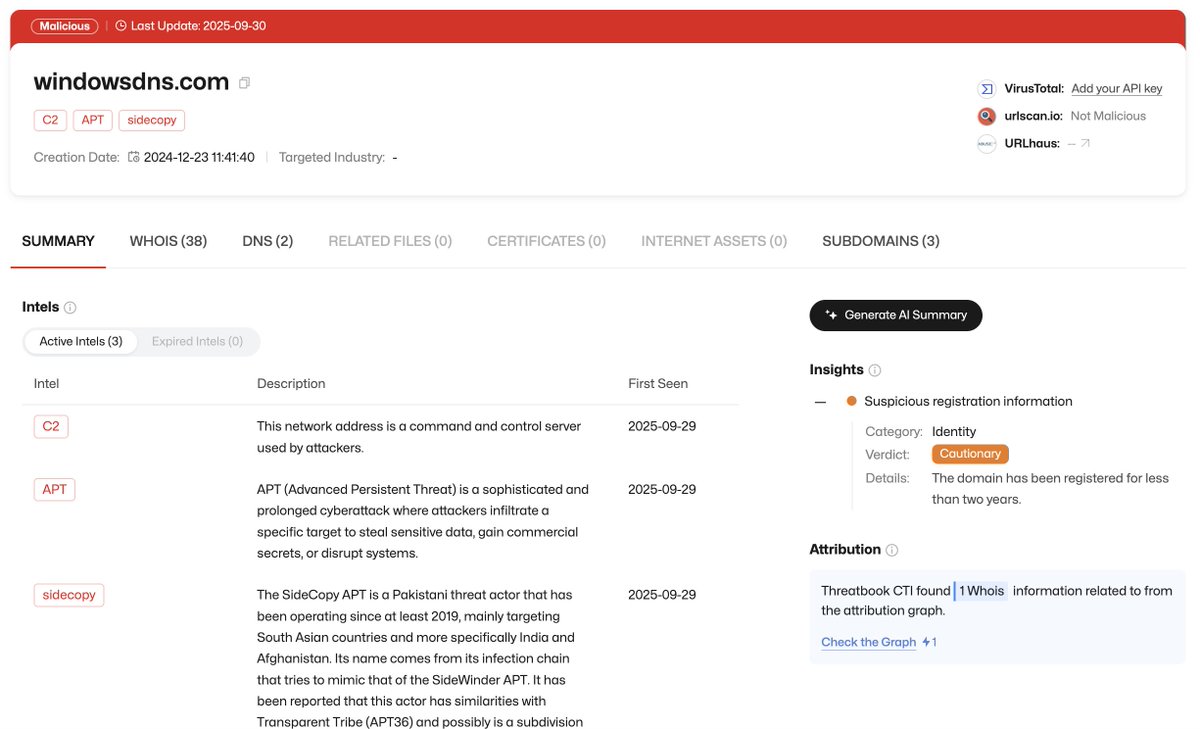Screen dimensions: 1200x729
Task: Click the clock icon next to Last Update
Action: coord(121,26)
